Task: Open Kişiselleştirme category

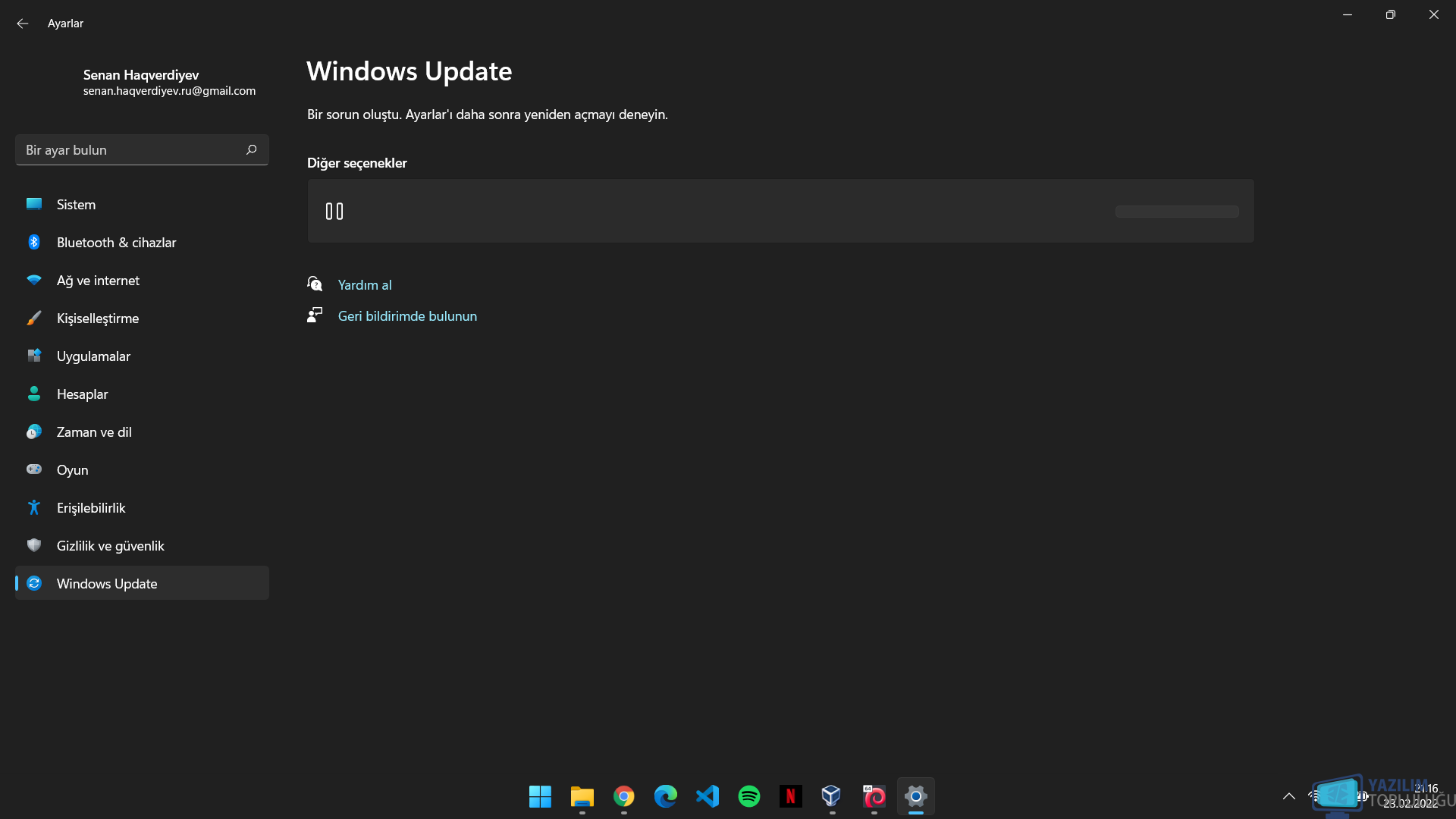Action: 142,318
